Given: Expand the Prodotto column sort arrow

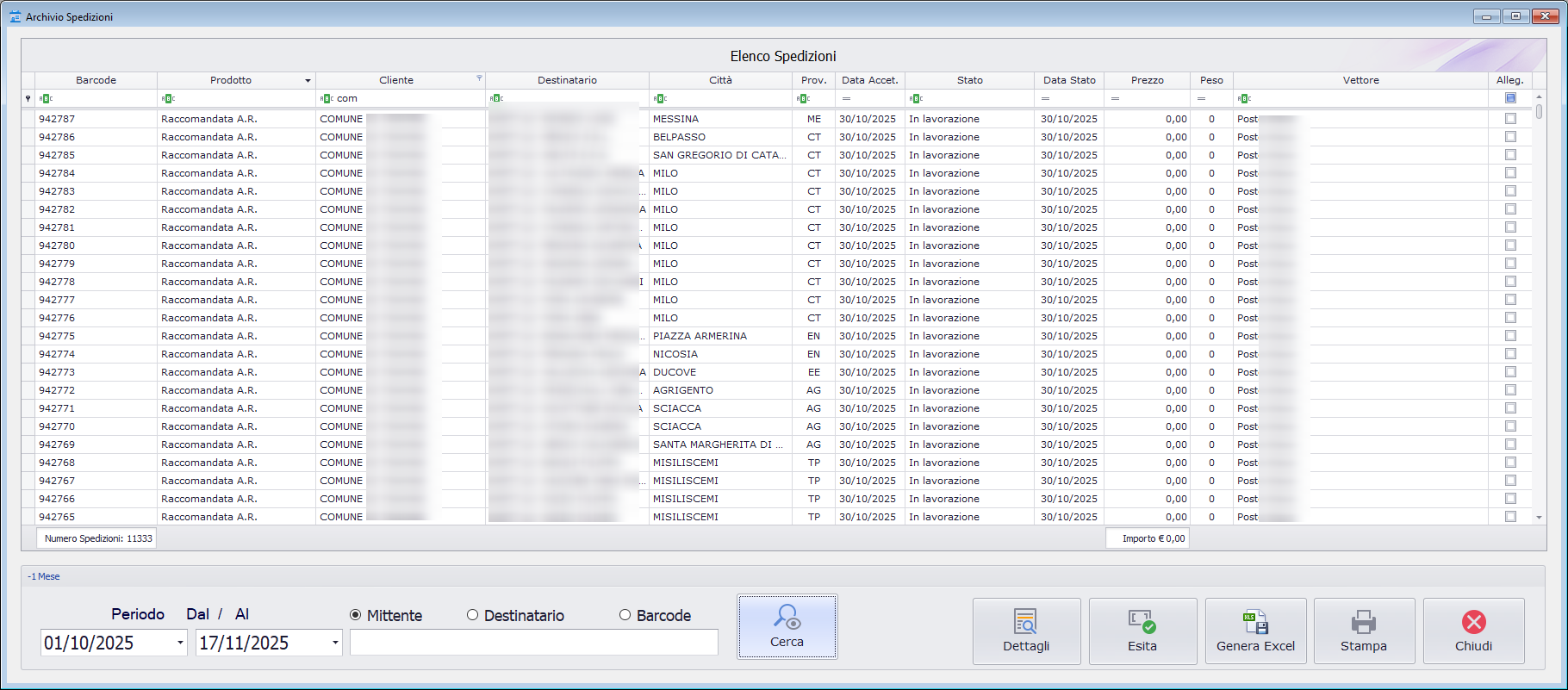Looking at the screenshot, I should click(x=308, y=81).
